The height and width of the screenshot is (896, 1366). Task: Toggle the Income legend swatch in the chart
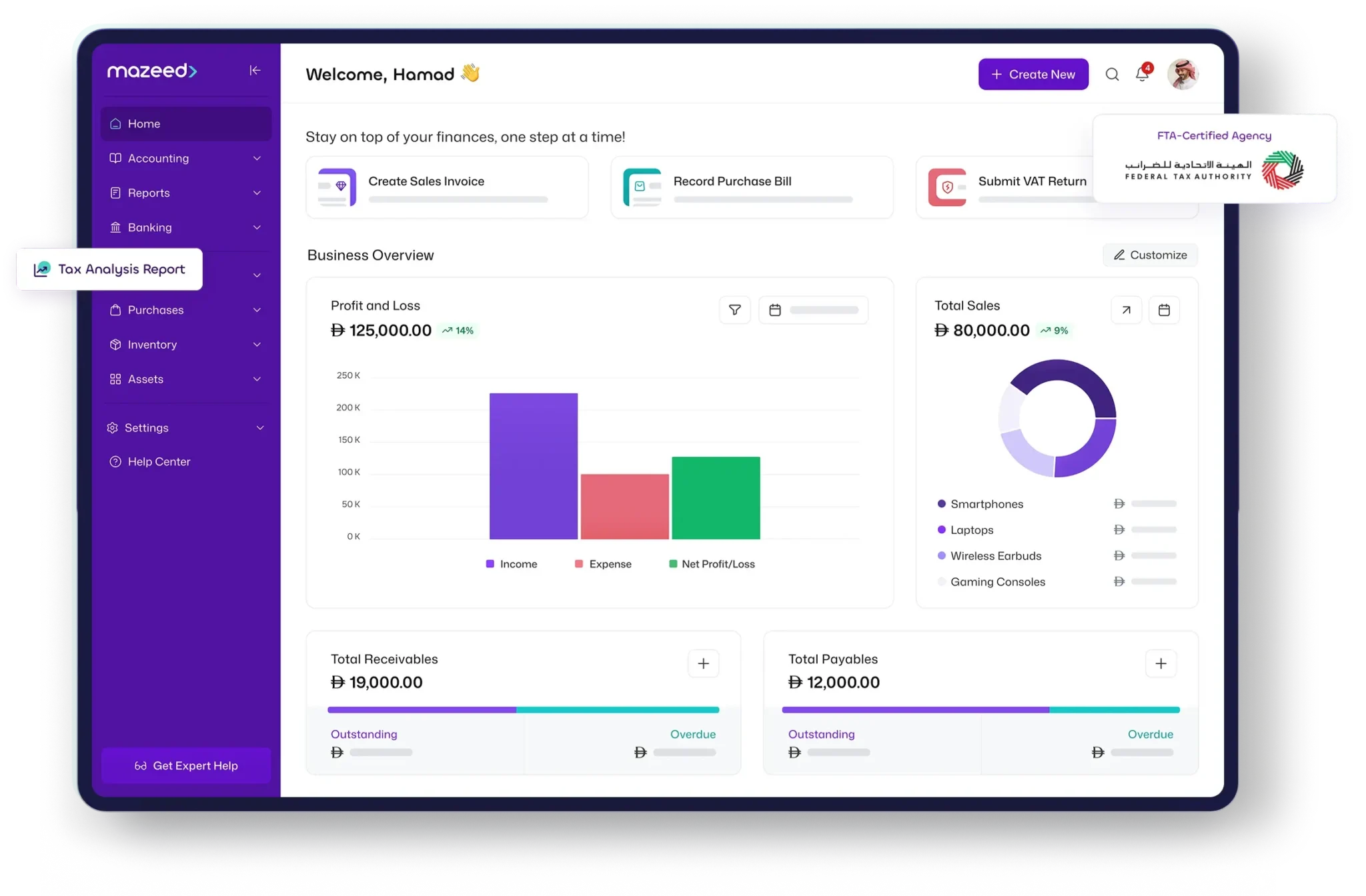tap(490, 564)
